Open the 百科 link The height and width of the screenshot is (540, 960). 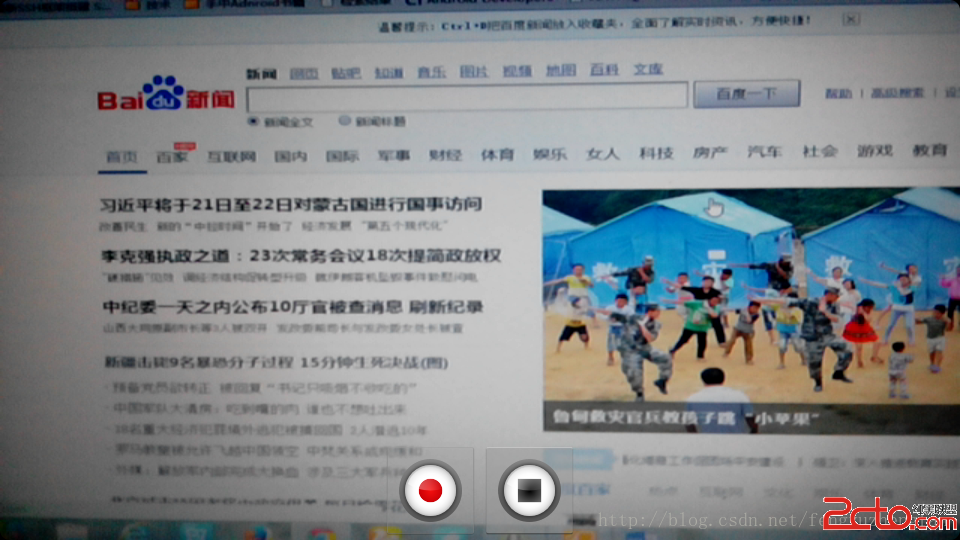604,70
